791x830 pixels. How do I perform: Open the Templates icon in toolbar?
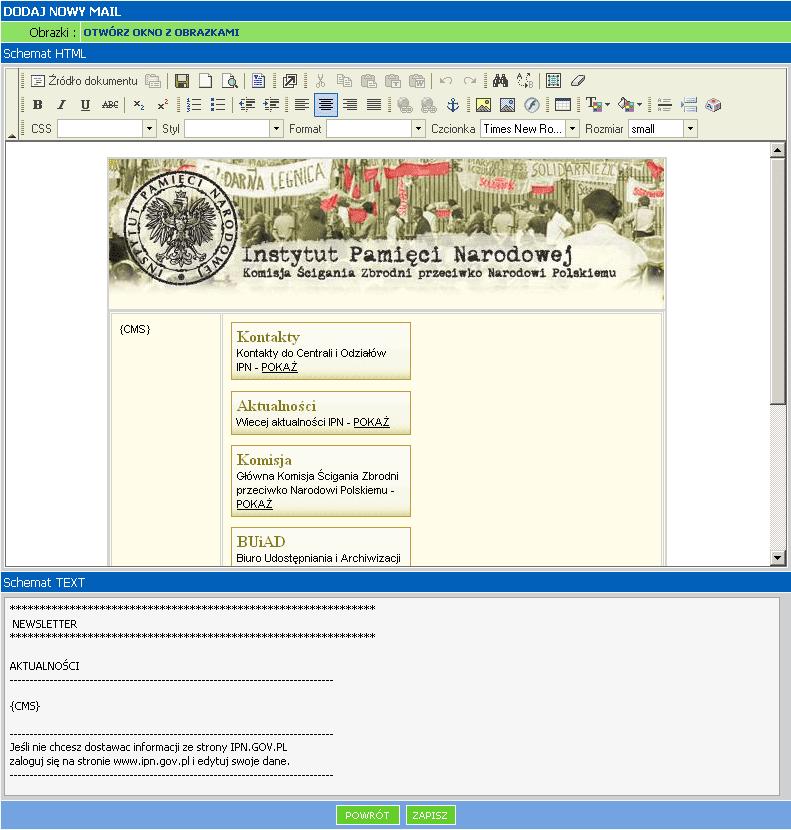coord(258,81)
